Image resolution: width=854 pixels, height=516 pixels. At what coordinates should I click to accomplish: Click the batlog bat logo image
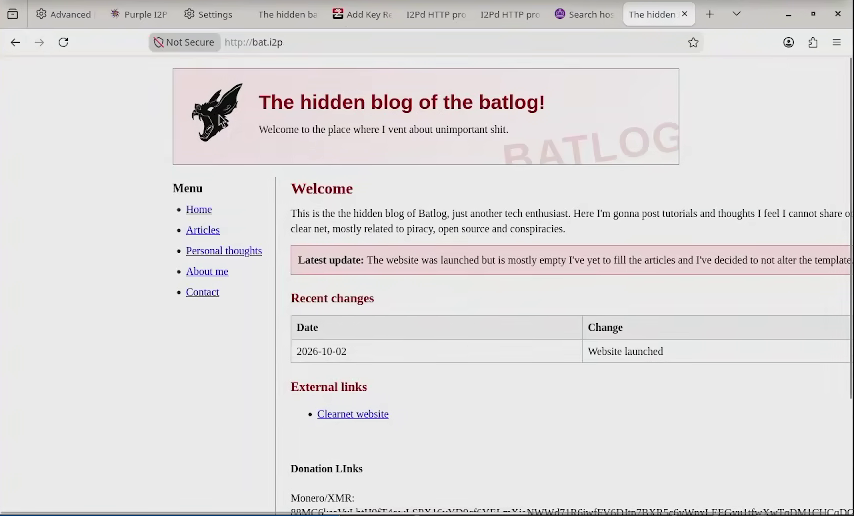tap(217, 113)
